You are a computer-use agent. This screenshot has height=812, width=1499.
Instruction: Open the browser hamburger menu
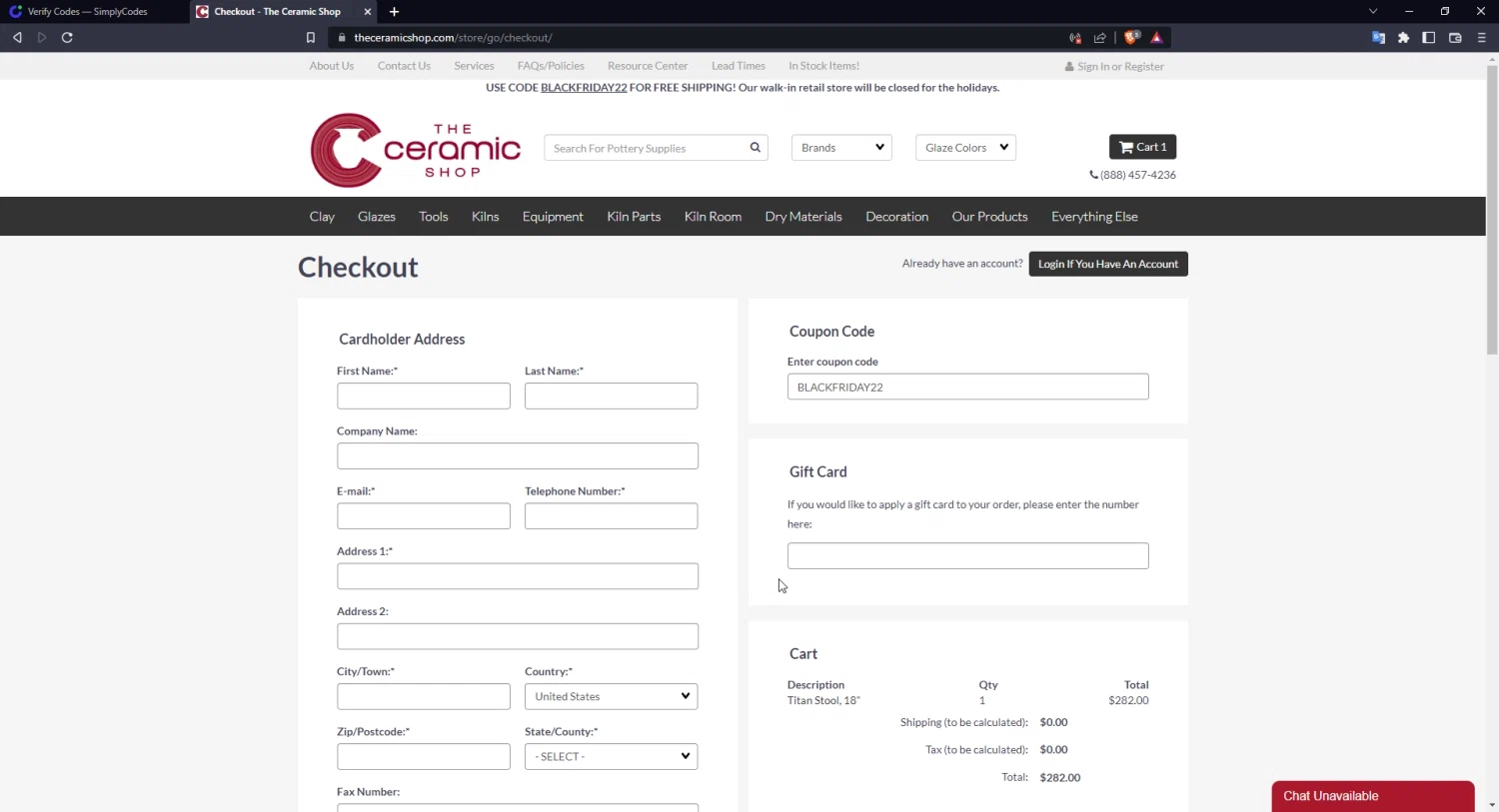pos(1481,38)
